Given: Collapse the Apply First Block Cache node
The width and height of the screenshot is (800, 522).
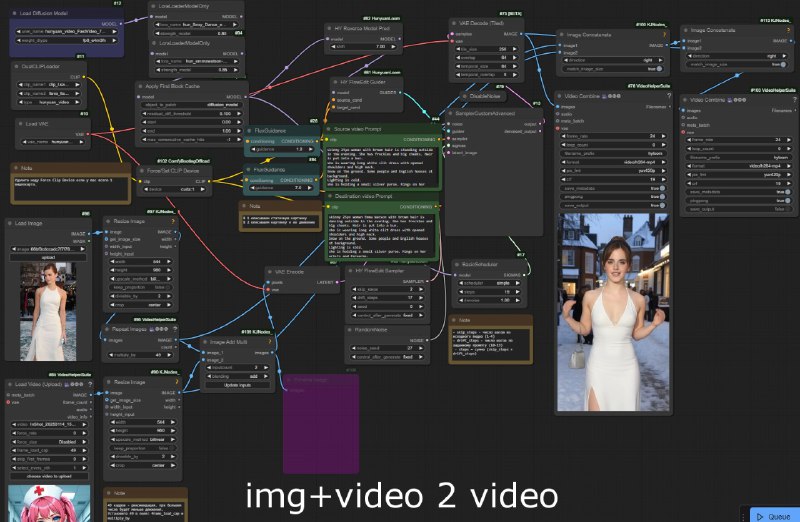Looking at the screenshot, I should pos(140,86).
